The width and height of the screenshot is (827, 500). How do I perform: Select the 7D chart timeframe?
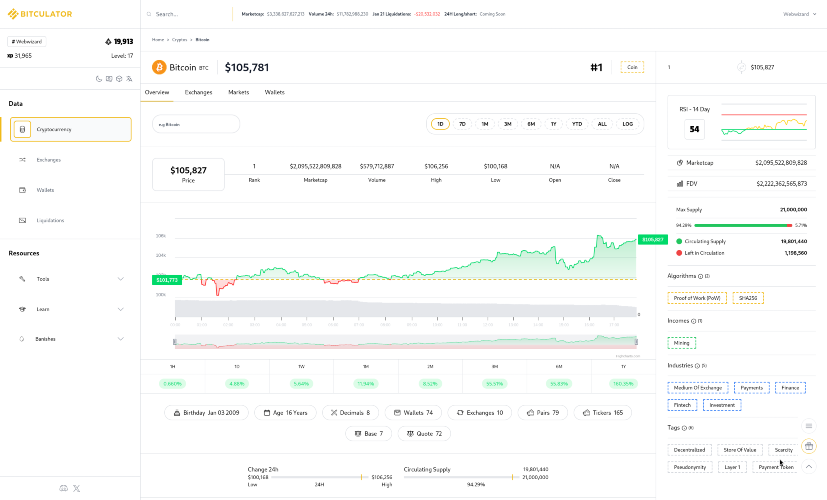tap(462, 124)
